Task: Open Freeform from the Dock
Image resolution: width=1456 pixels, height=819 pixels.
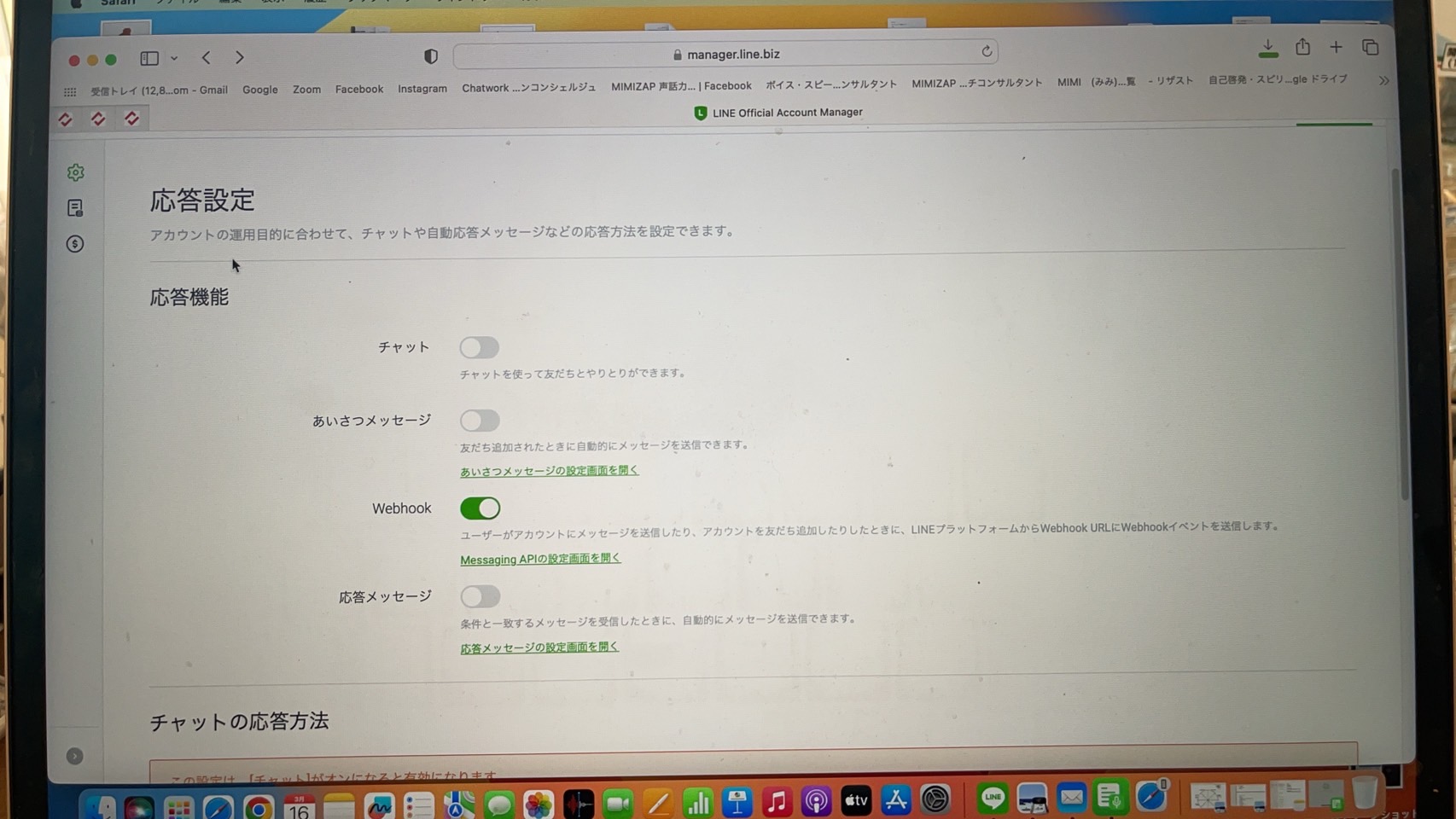Action: click(379, 806)
